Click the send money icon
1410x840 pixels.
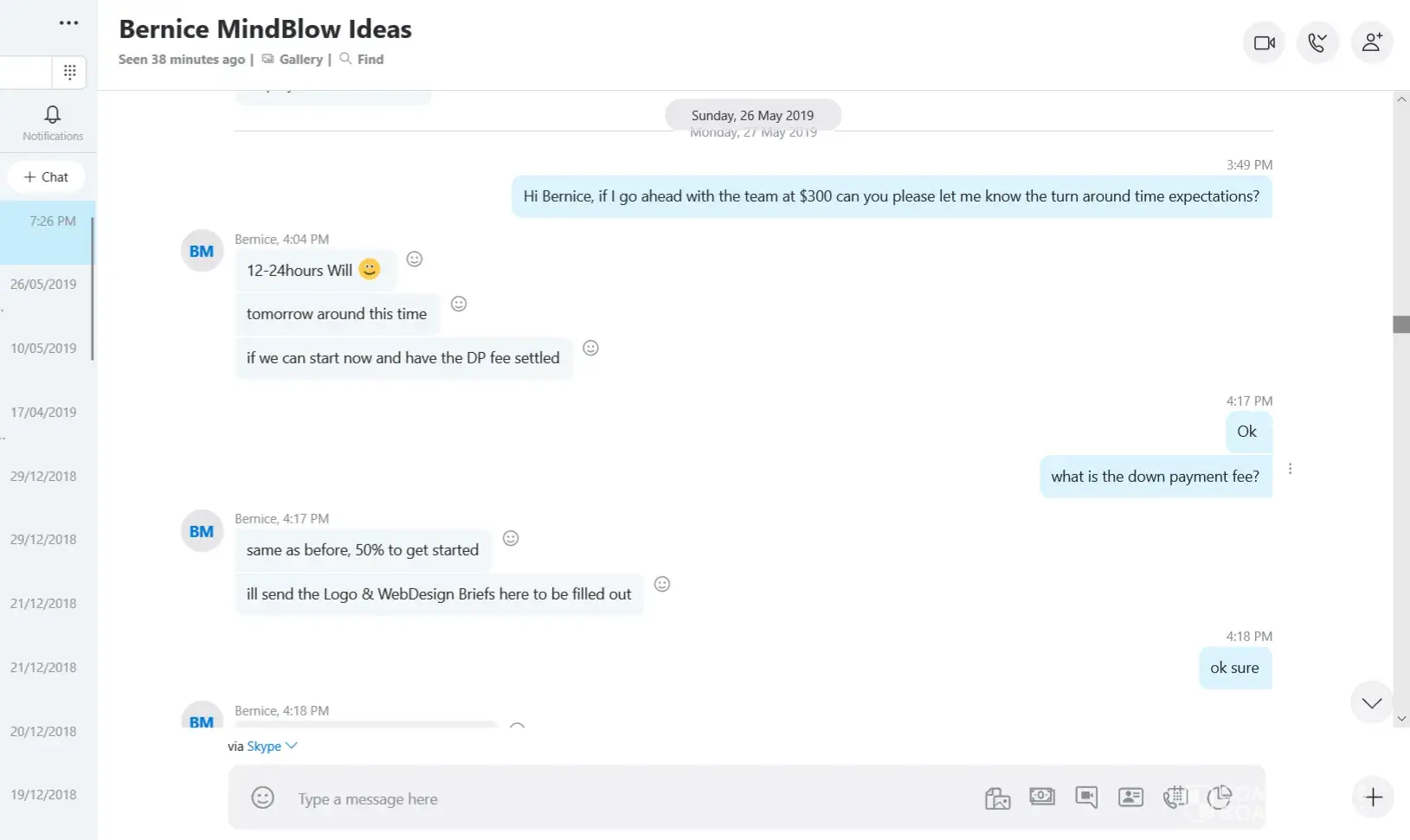tap(1042, 797)
